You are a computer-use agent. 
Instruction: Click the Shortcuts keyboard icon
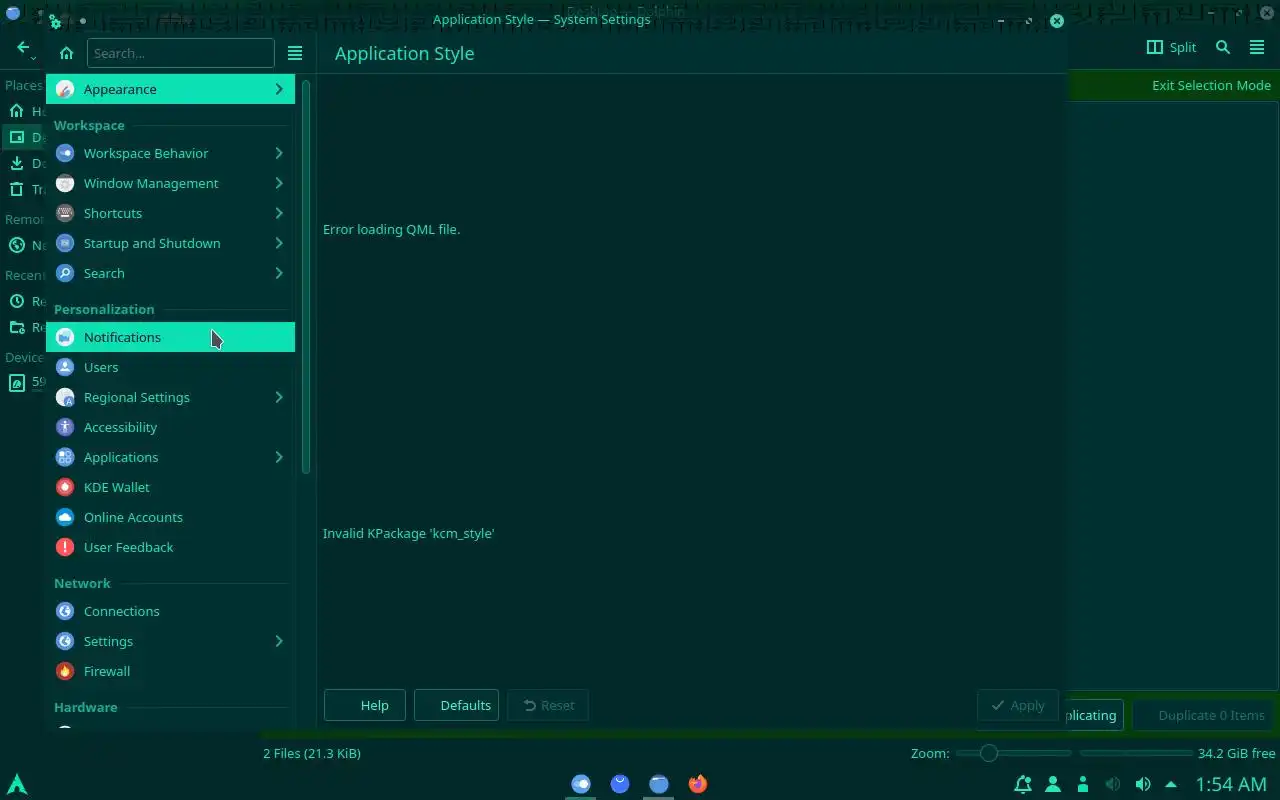[x=65, y=213]
